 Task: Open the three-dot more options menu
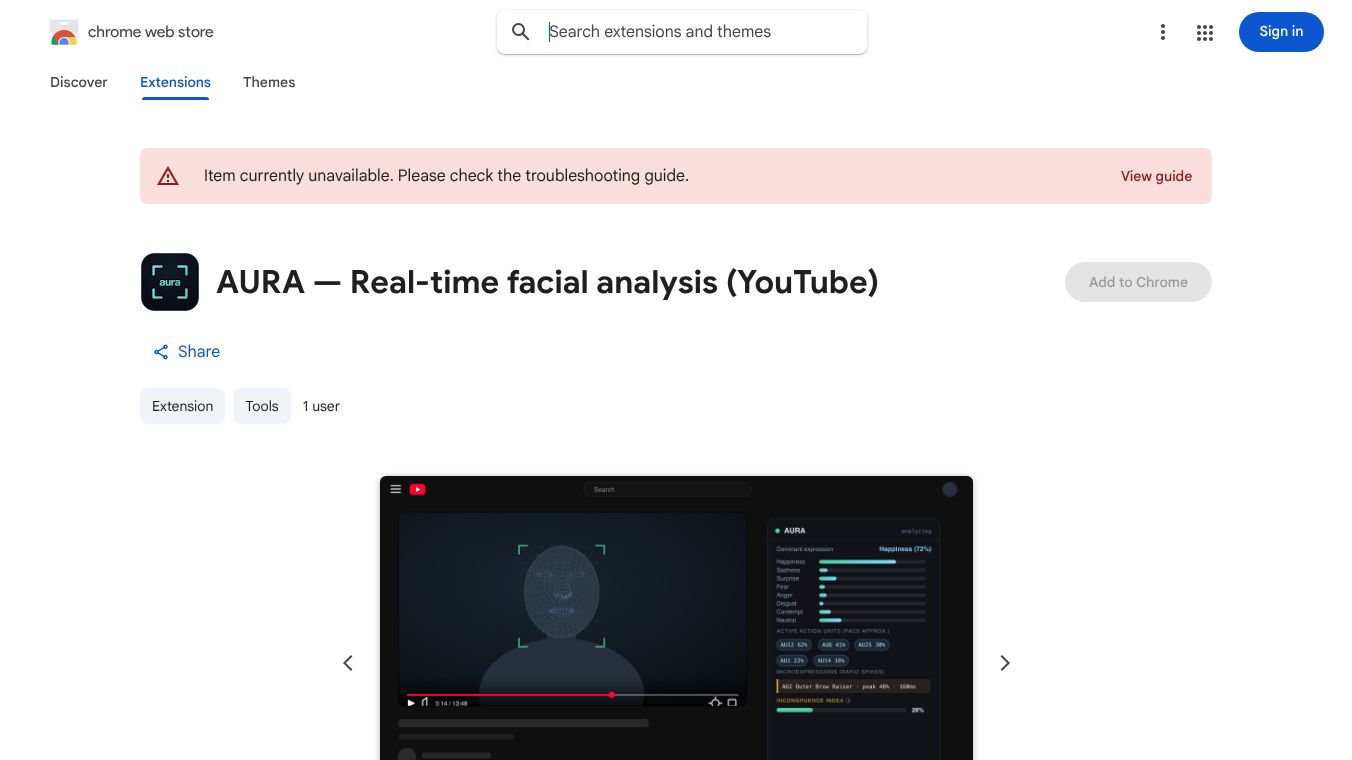[1163, 32]
